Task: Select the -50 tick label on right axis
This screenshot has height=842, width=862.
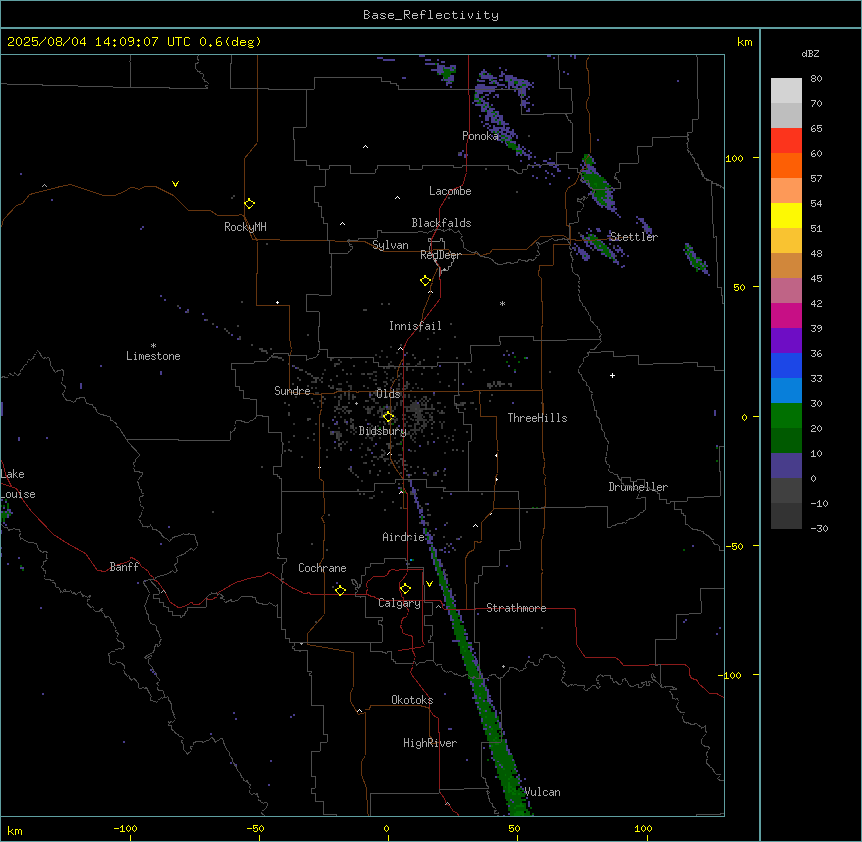Action: (x=734, y=546)
